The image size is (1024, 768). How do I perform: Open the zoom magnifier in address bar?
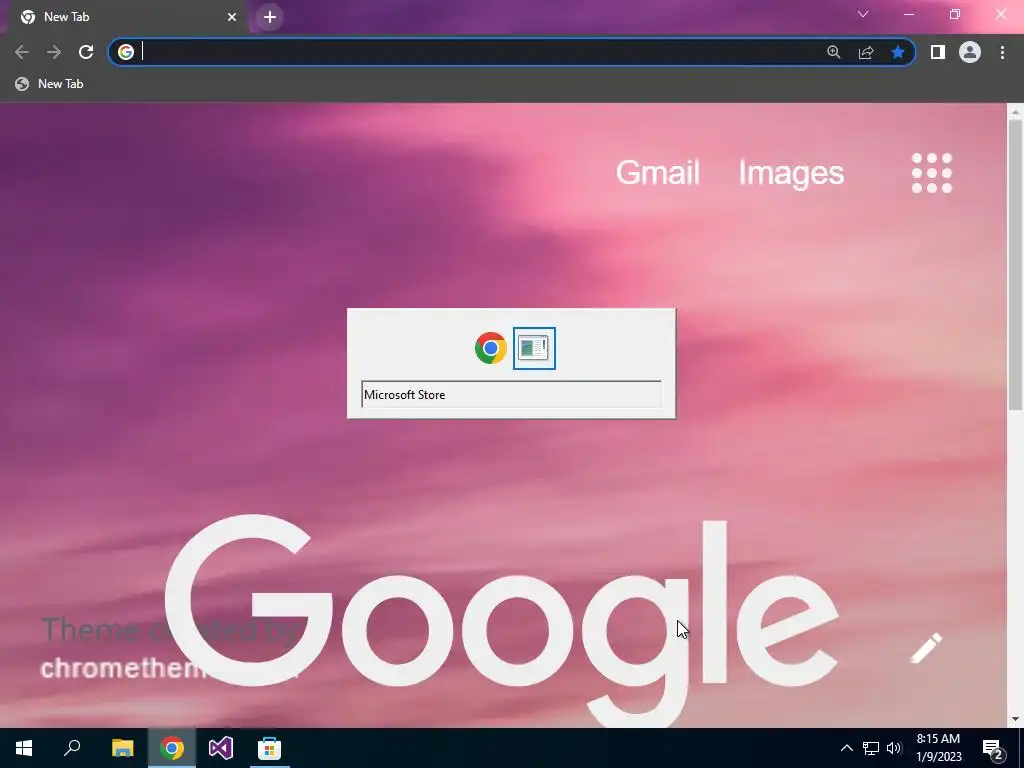click(834, 52)
